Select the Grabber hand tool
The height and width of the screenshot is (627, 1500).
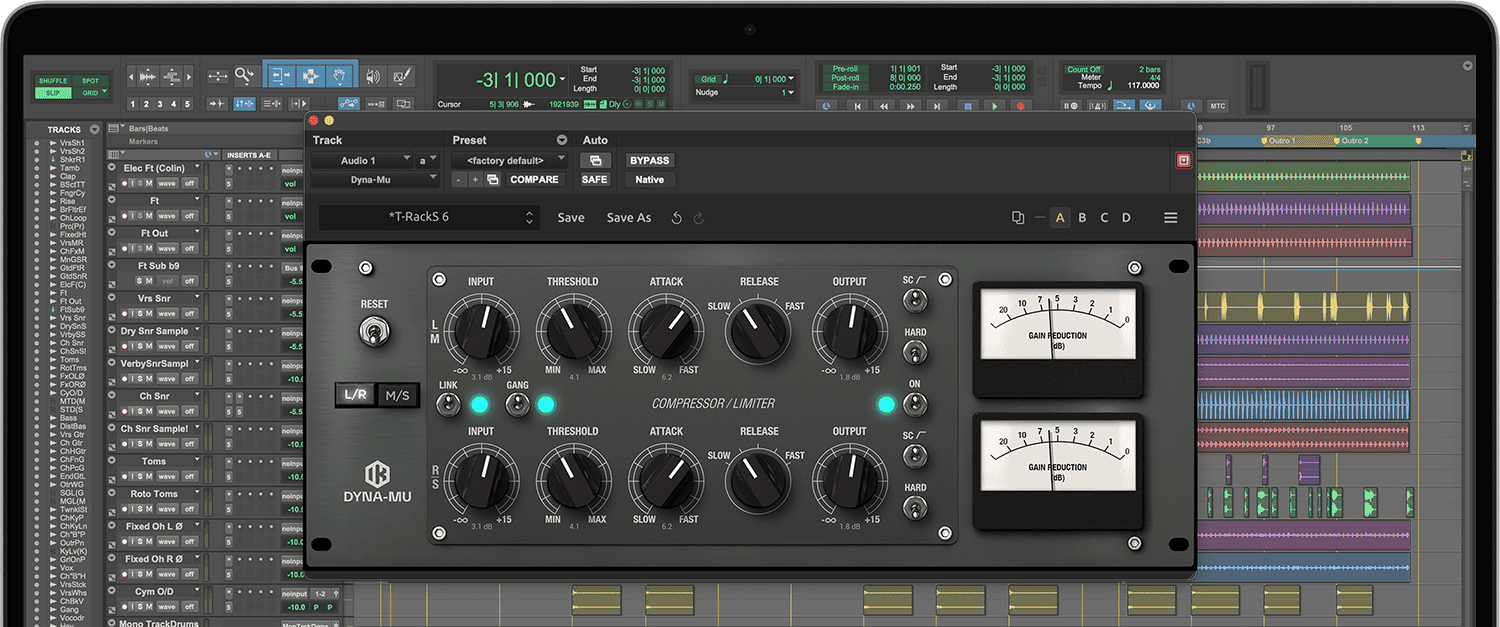340,76
